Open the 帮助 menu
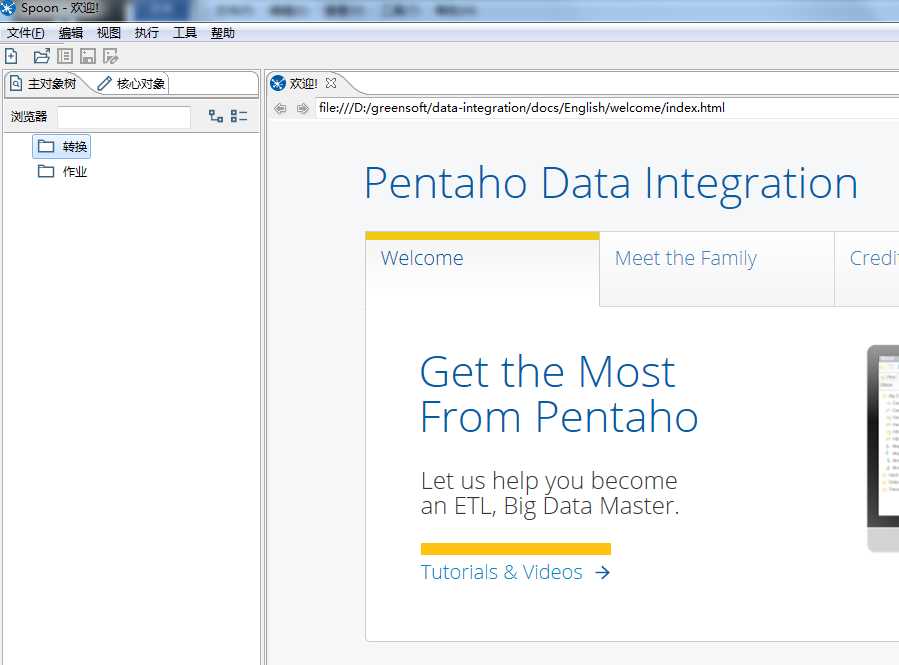The image size is (899, 665). 222,33
